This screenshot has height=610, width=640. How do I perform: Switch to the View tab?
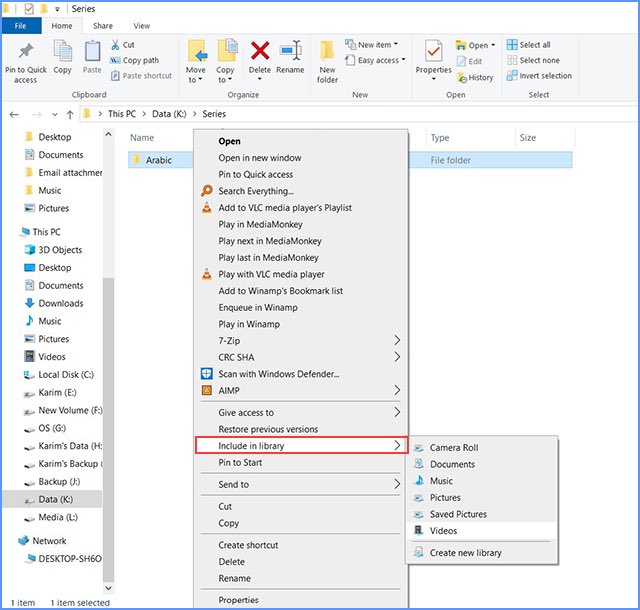142,26
